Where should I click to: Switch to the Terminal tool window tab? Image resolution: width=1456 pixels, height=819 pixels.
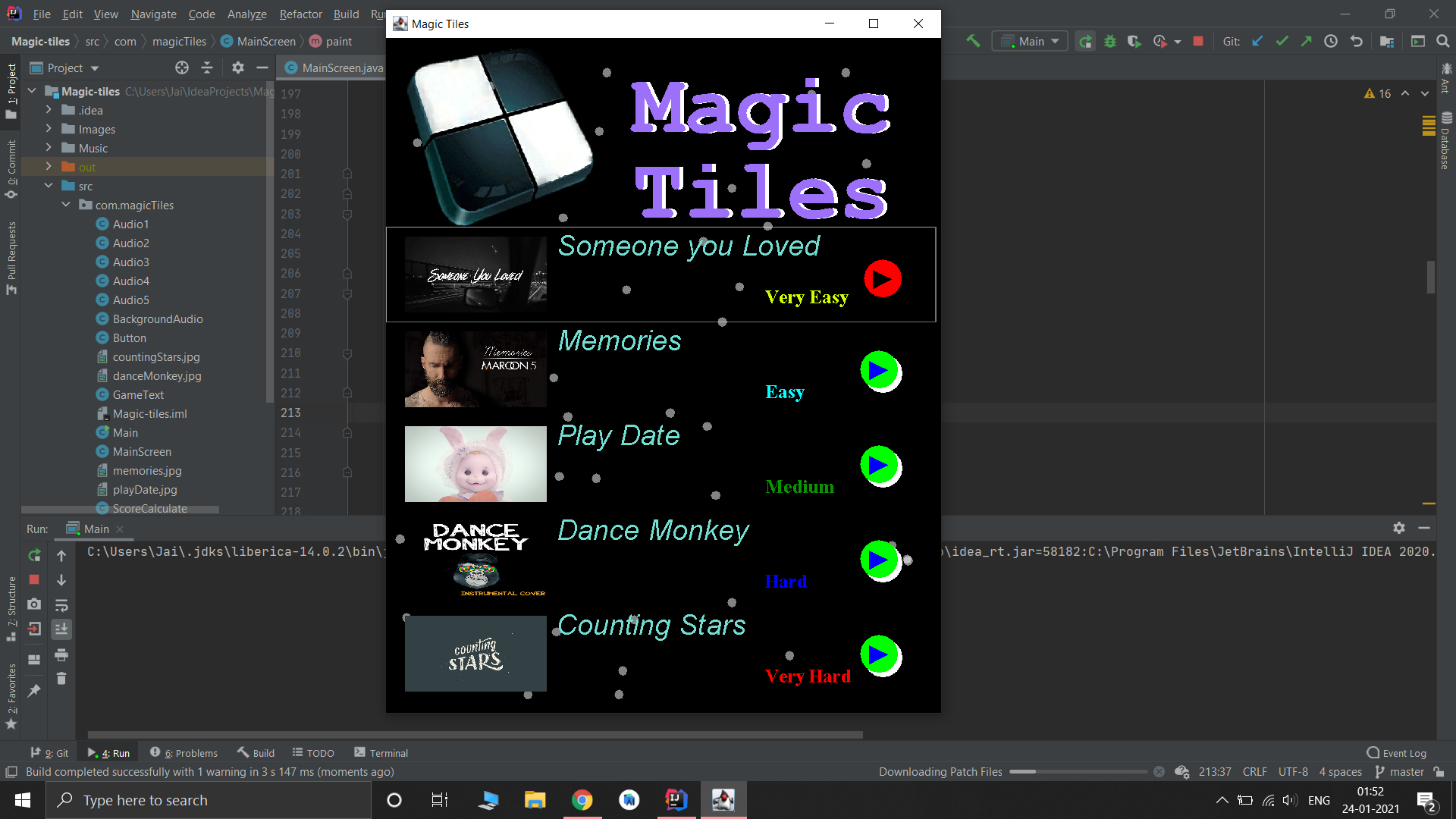381,753
